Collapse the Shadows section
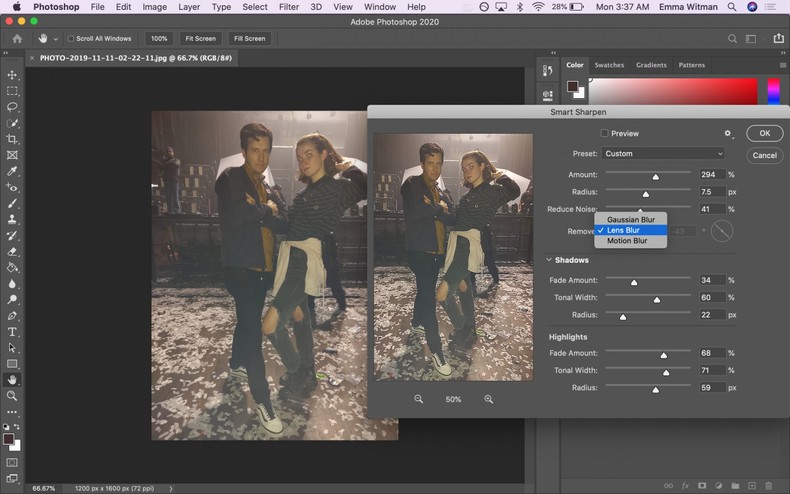This screenshot has width=790, height=494. (549, 260)
